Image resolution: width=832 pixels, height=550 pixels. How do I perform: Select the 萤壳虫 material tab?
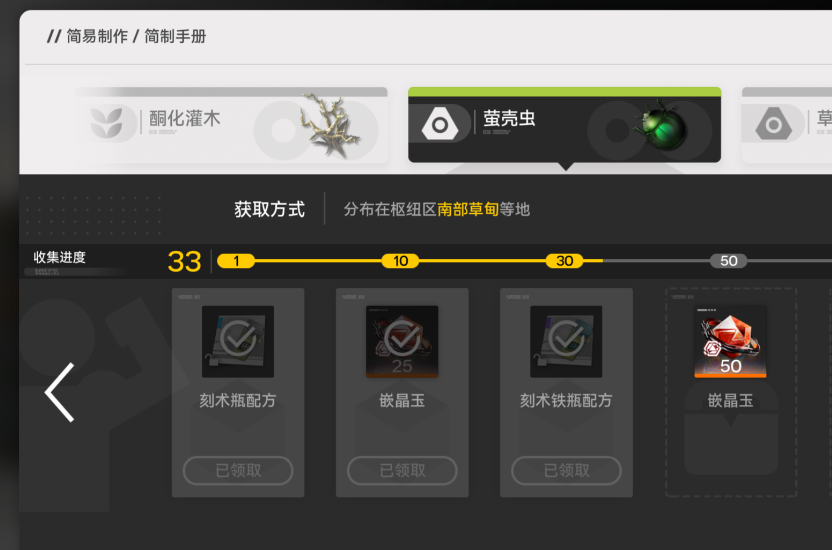564,125
